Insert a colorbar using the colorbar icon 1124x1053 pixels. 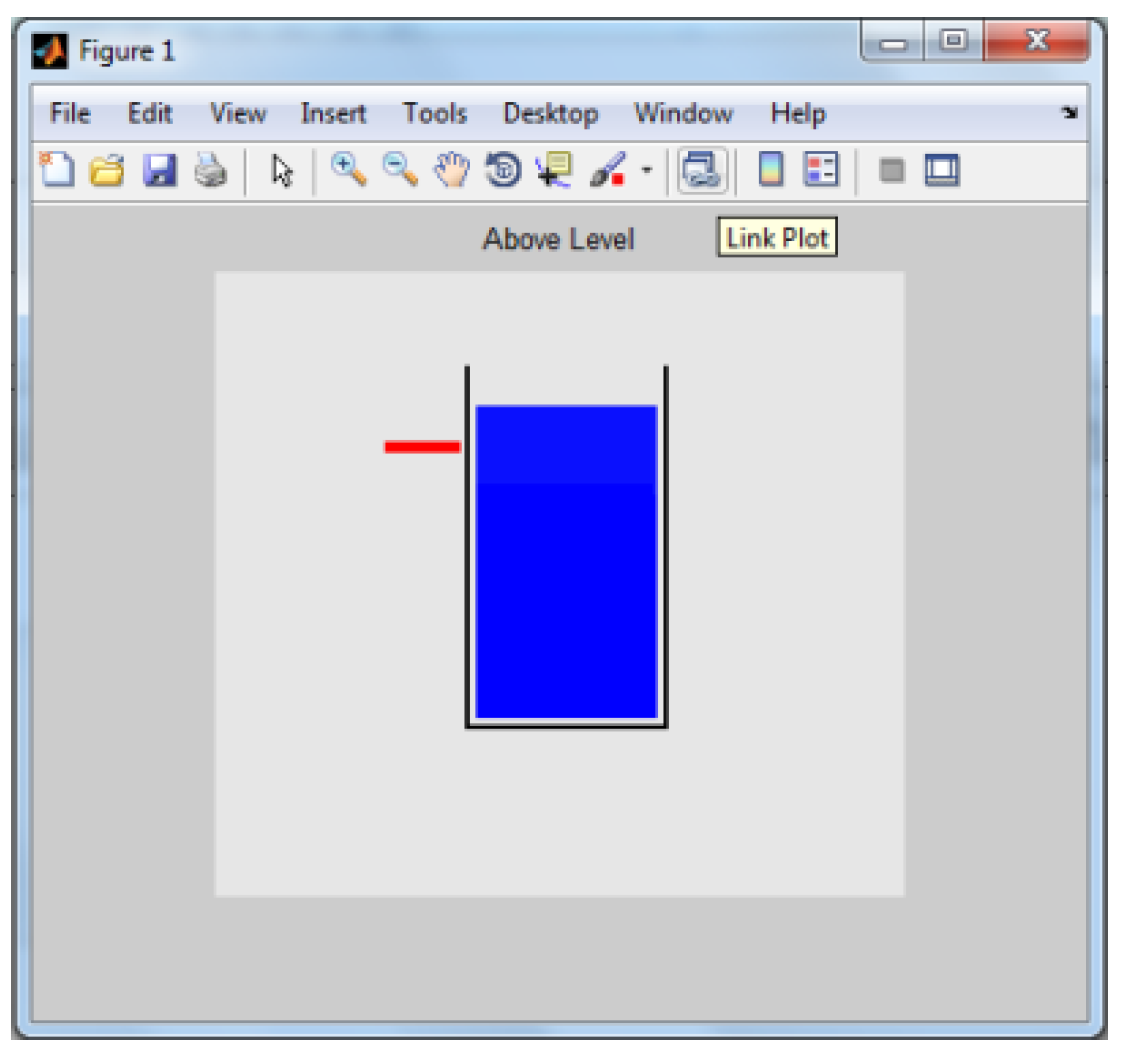pos(770,171)
